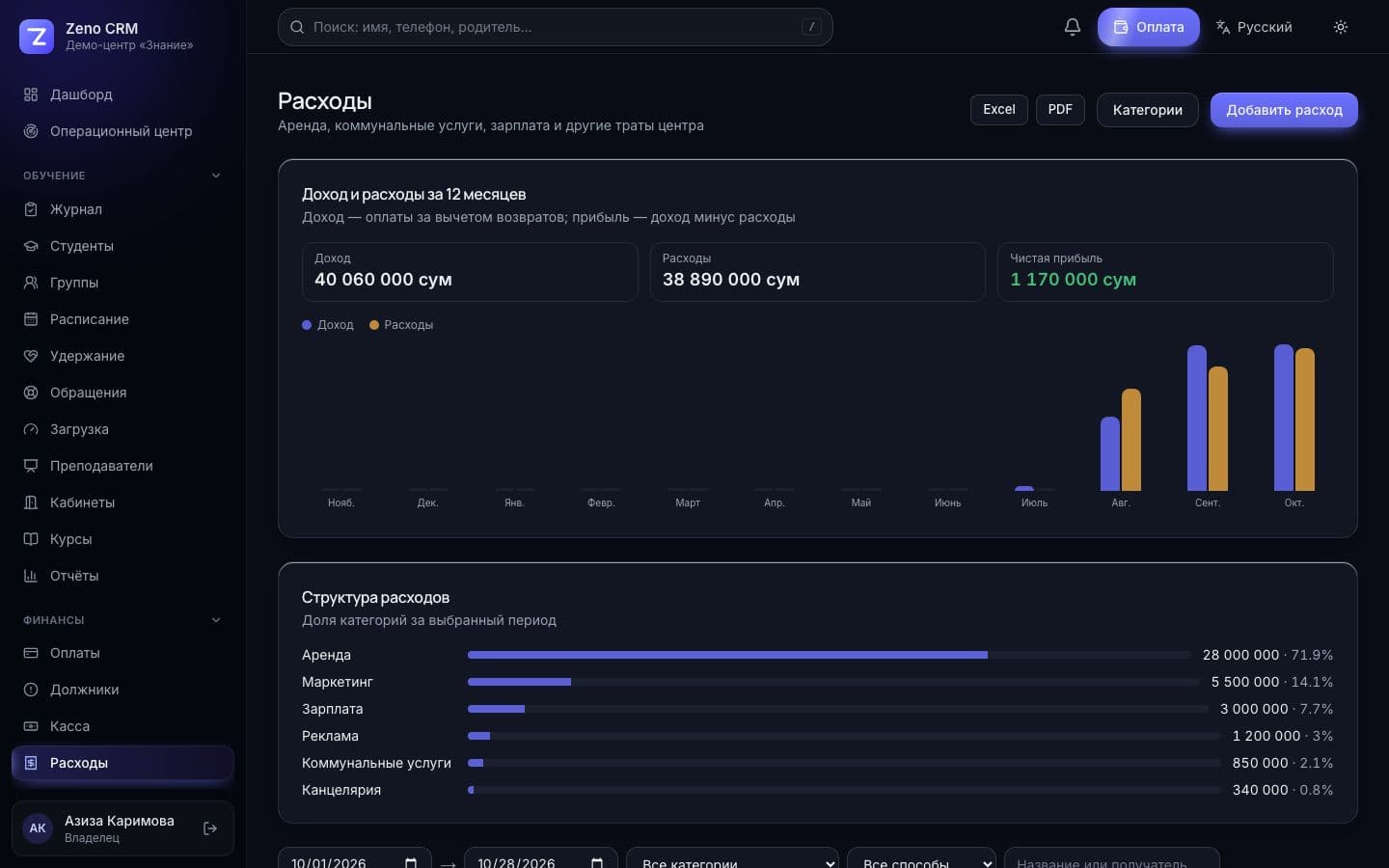Open the notifications bell icon
The width and height of the screenshot is (1389, 868).
1072,27
